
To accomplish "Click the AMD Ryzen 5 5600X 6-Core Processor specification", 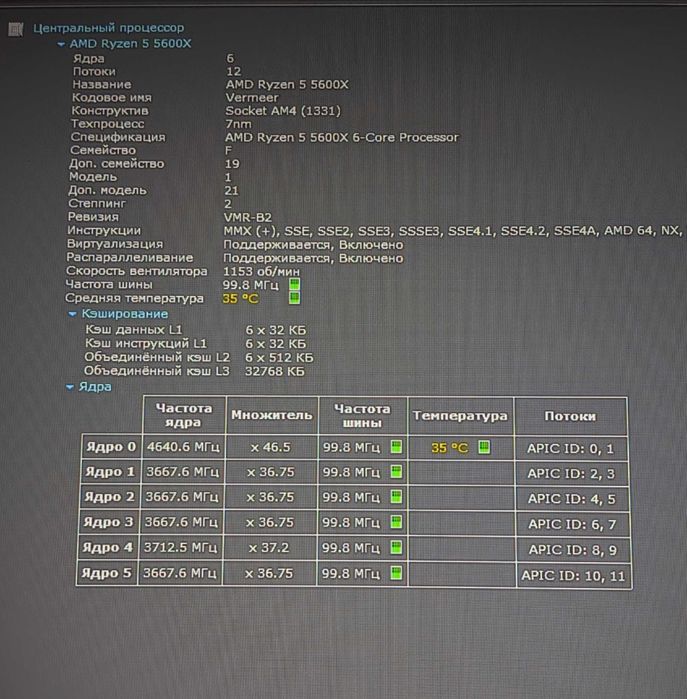I will click(341, 137).
